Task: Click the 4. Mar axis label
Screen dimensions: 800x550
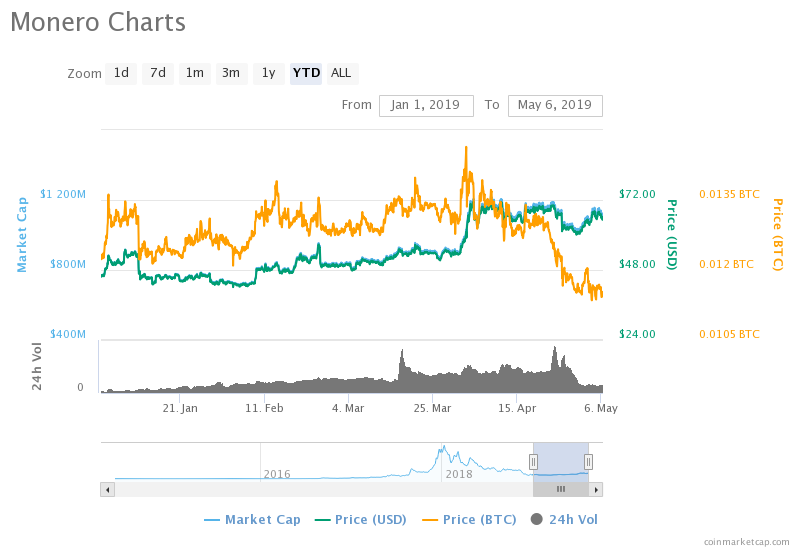Action: [x=348, y=409]
